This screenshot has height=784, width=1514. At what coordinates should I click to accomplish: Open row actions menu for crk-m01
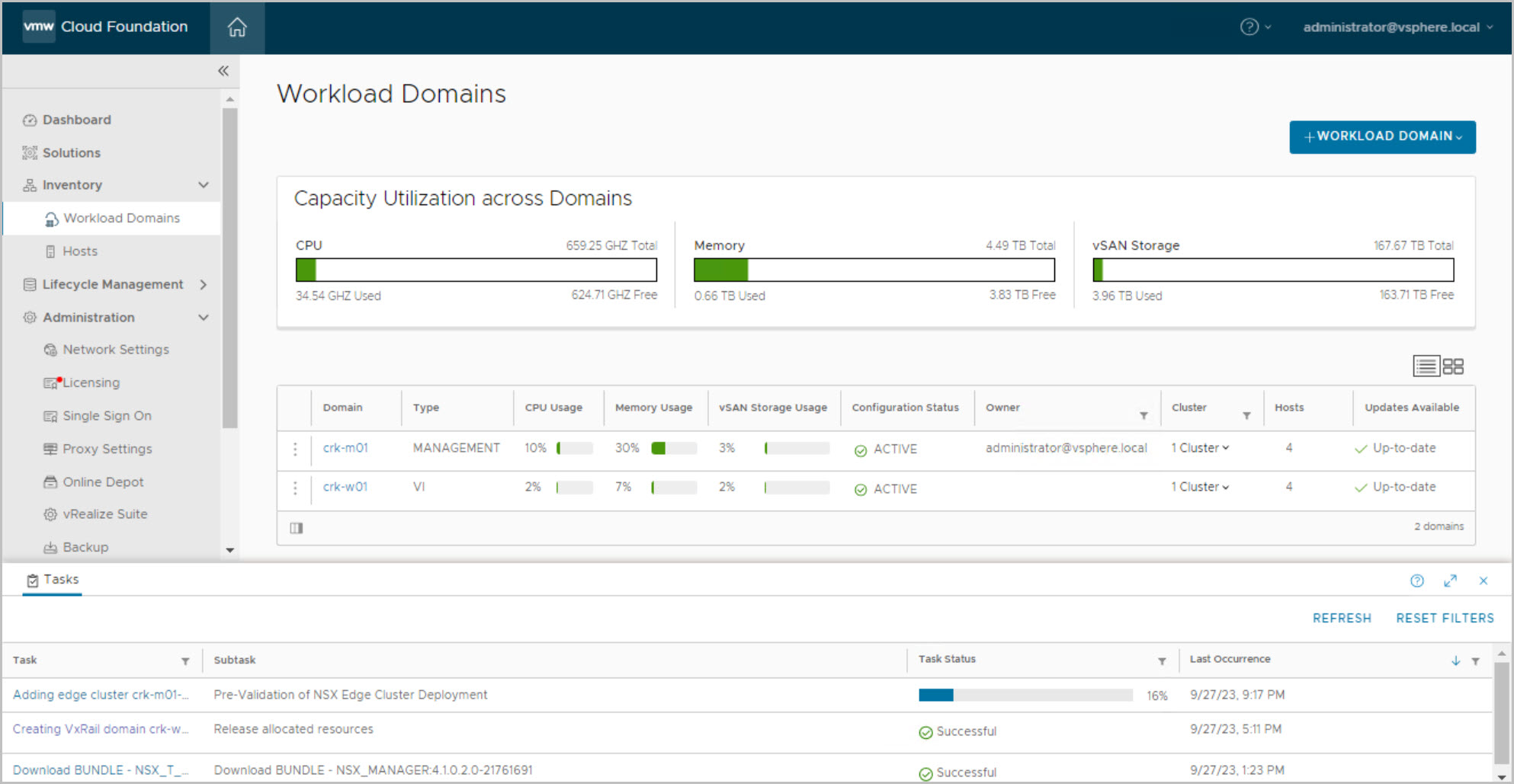coord(295,449)
